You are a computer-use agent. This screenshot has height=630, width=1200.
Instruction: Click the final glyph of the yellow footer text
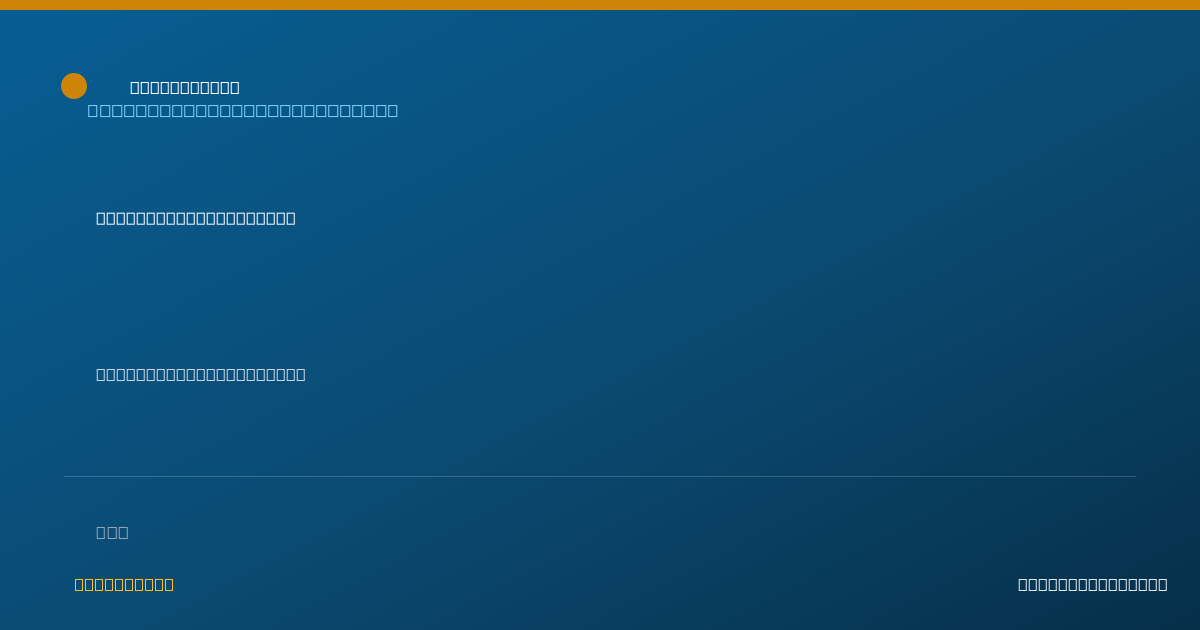point(169,584)
